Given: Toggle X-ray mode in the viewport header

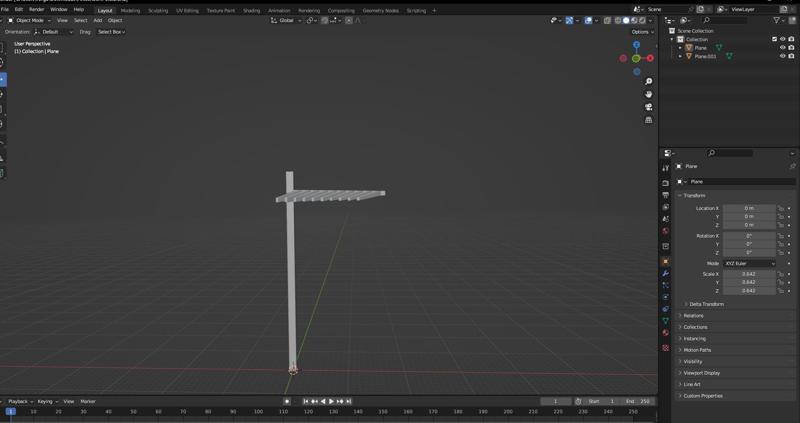Looking at the screenshot, I should (607, 20).
